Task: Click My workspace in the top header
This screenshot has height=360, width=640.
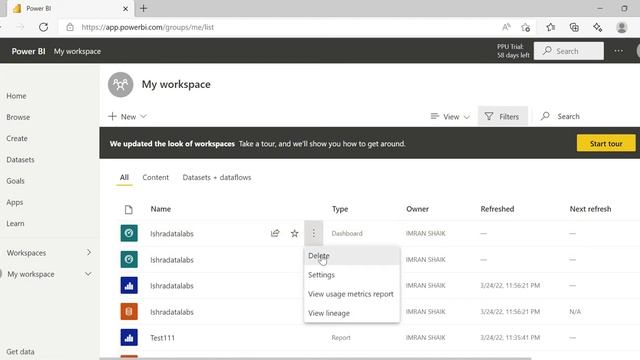Action: pos(77,51)
